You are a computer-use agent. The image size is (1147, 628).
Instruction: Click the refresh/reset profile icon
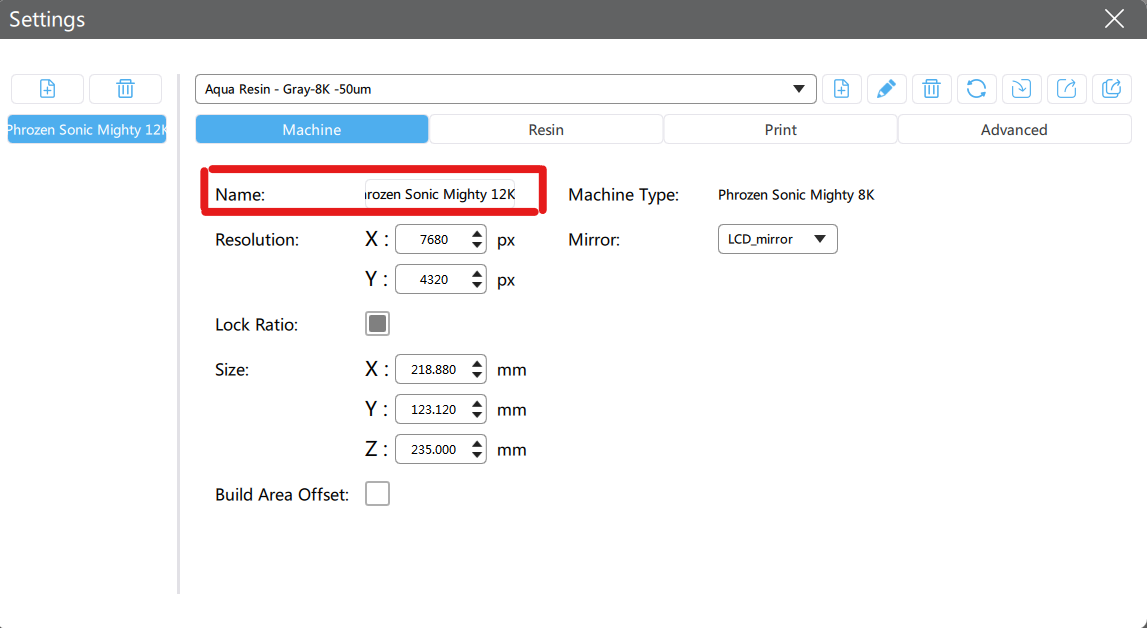[x=976, y=89]
